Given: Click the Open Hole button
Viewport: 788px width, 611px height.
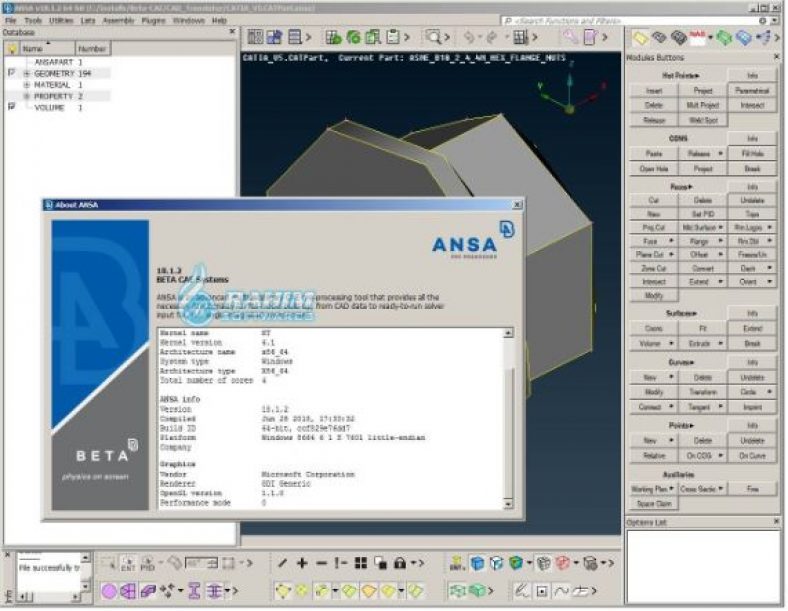Looking at the screenshot, I should click(654, 169).
